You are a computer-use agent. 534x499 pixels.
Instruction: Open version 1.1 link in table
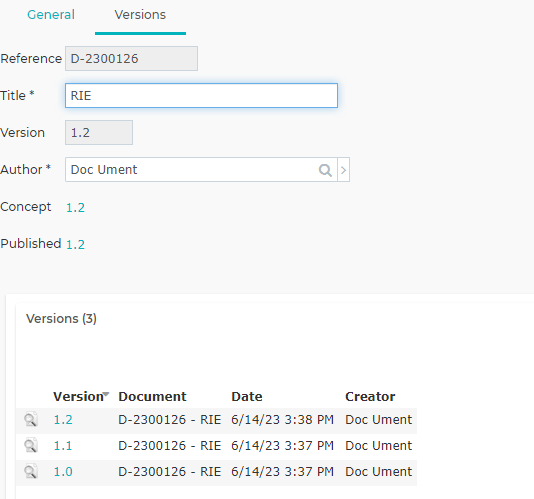coord(63,446)
